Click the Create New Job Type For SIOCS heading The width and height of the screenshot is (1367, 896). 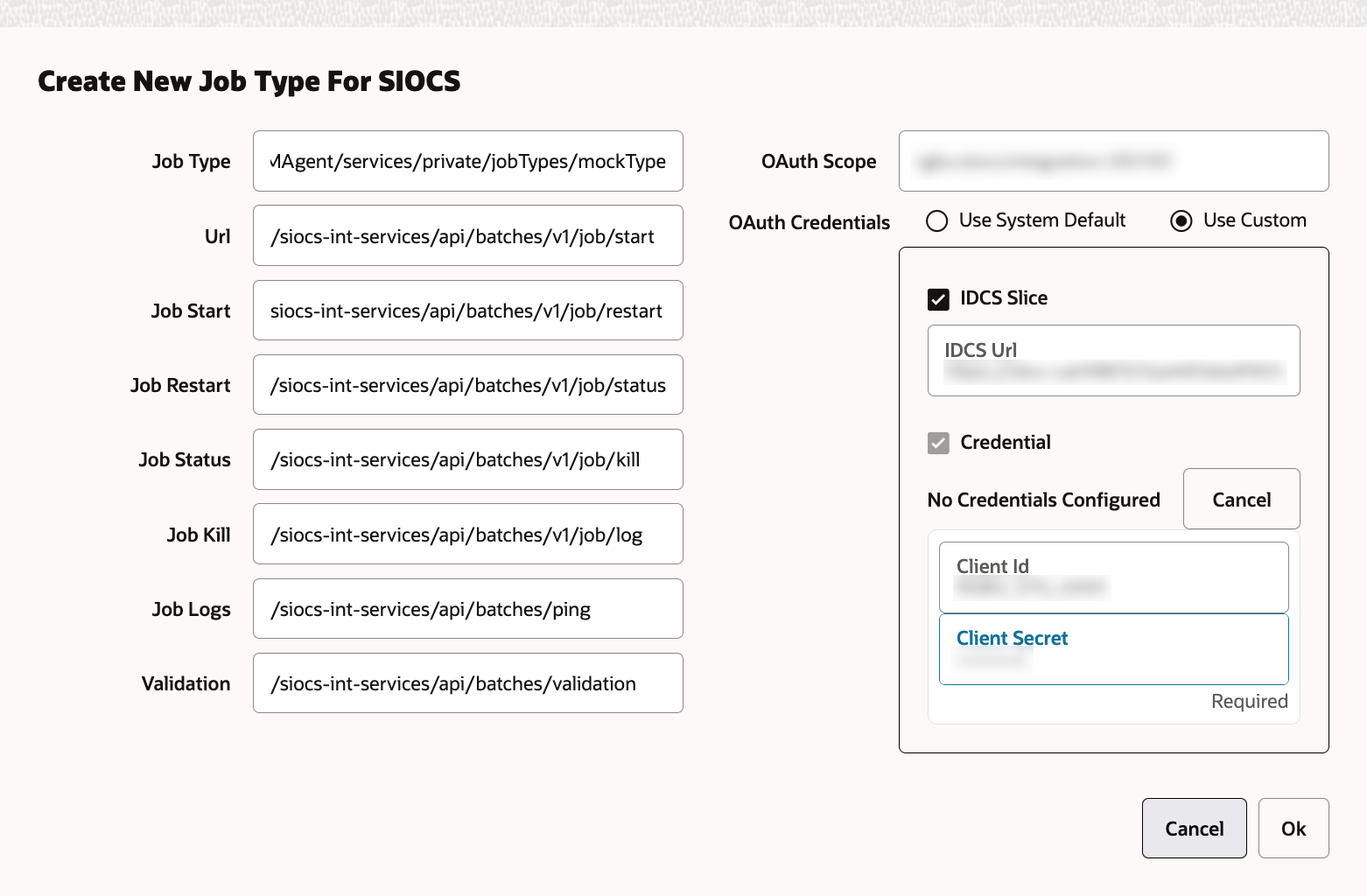pos(249,81)
